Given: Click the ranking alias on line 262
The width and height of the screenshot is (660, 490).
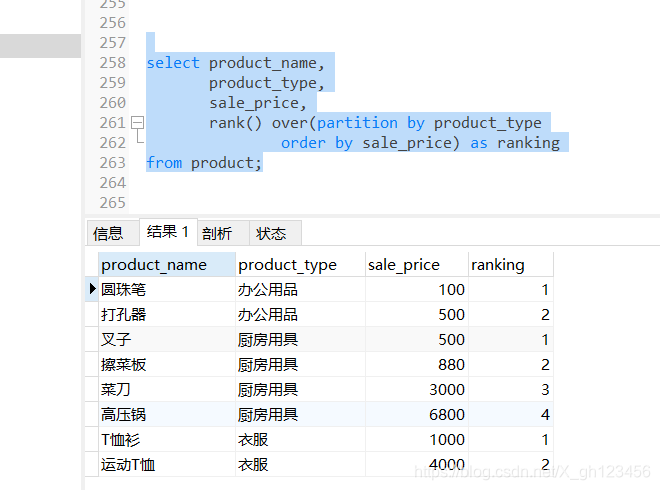Looking at the screenshot, I should (529, 143).
